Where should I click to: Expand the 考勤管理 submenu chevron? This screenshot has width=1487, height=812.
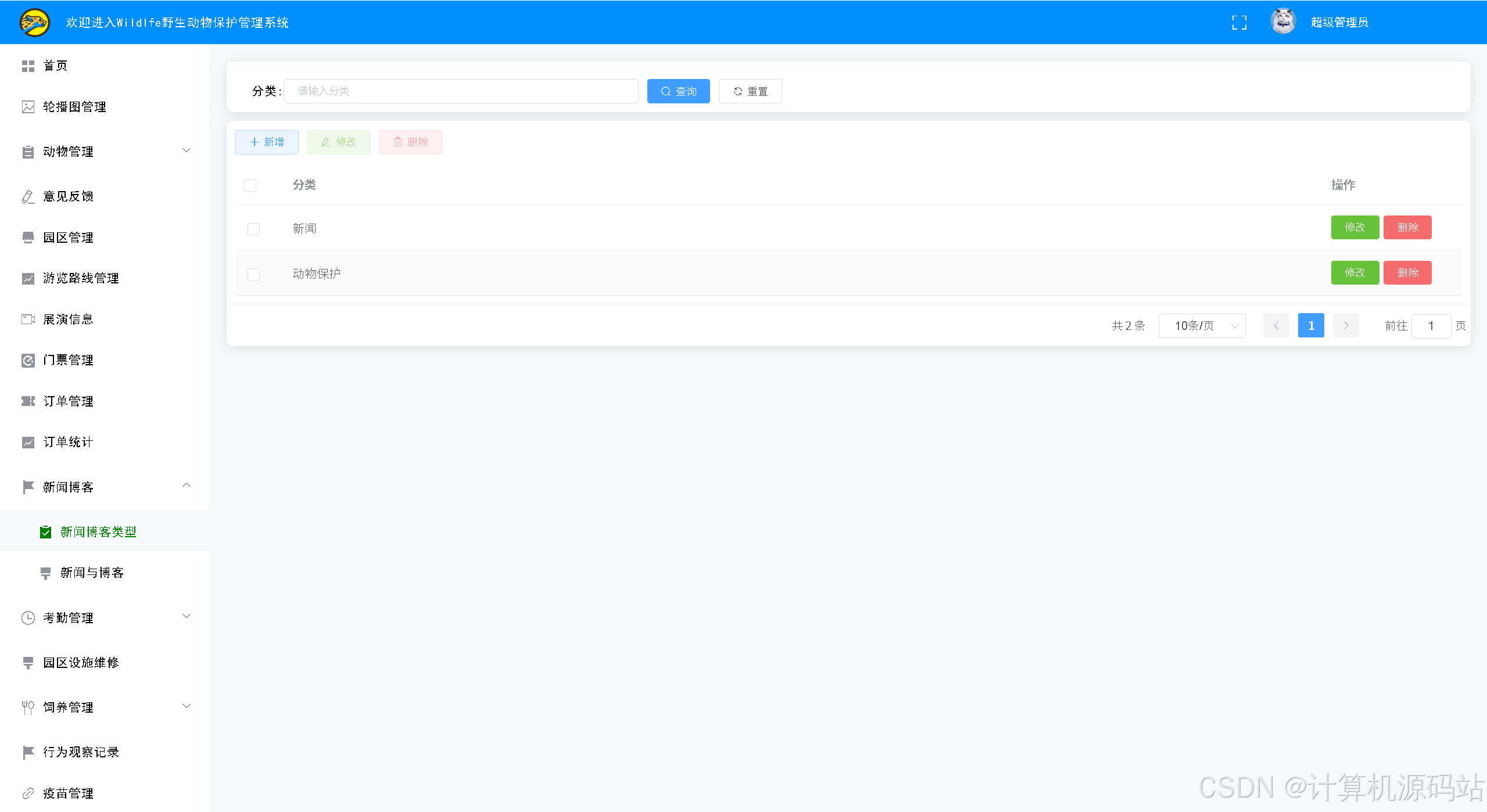(187, 617)
